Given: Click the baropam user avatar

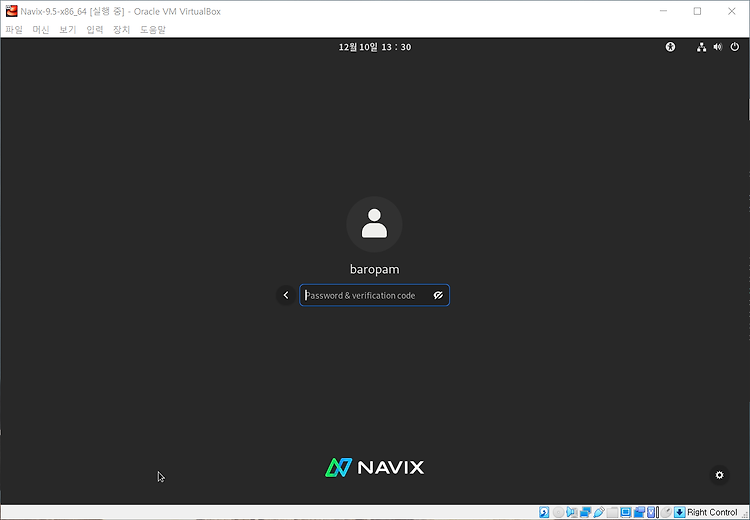Looking at the screenshot, I should 374,224.
